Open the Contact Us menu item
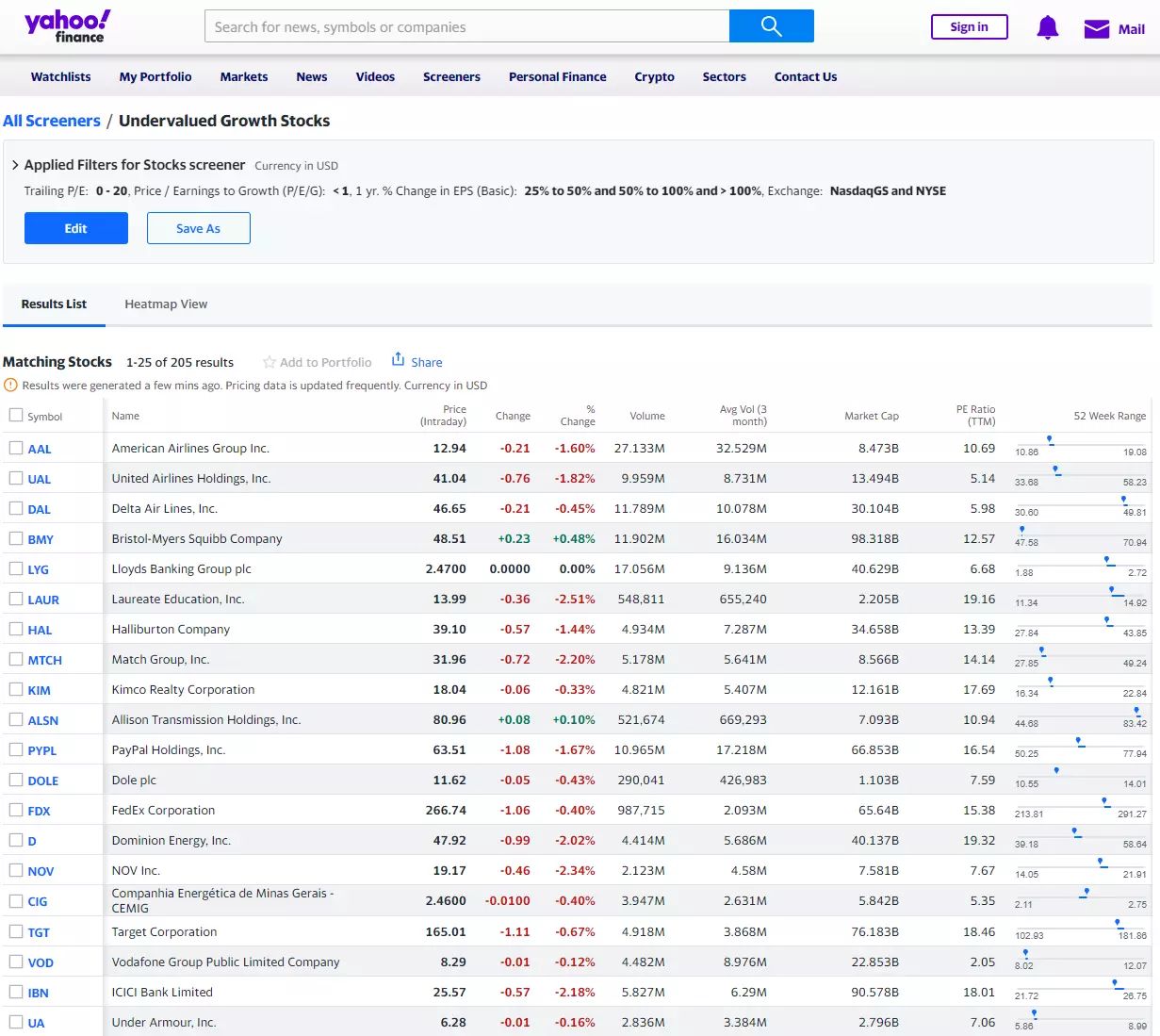This screenshot has width=1160, height=1036. [806, 77]
